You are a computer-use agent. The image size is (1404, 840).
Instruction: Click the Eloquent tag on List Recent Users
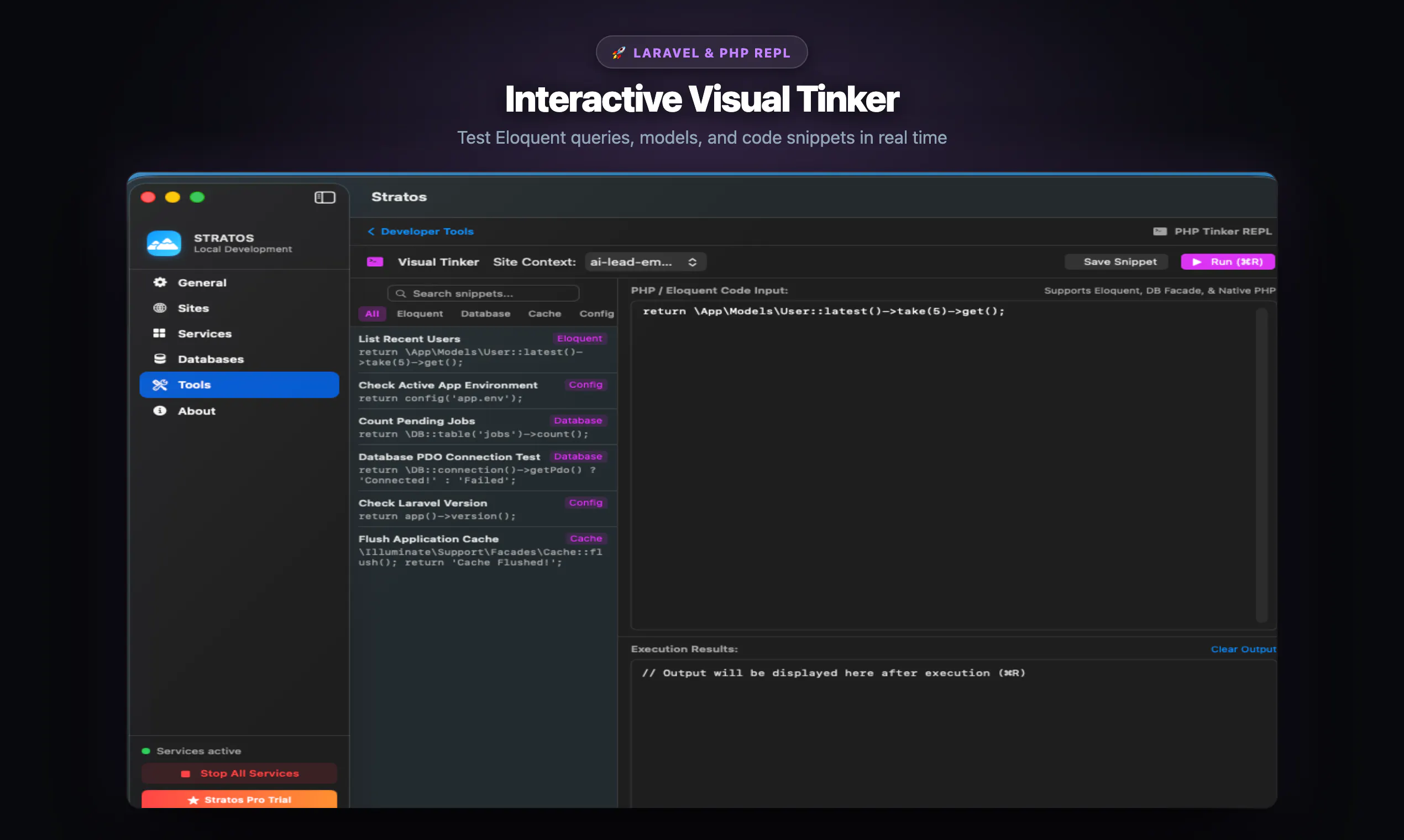579,339
